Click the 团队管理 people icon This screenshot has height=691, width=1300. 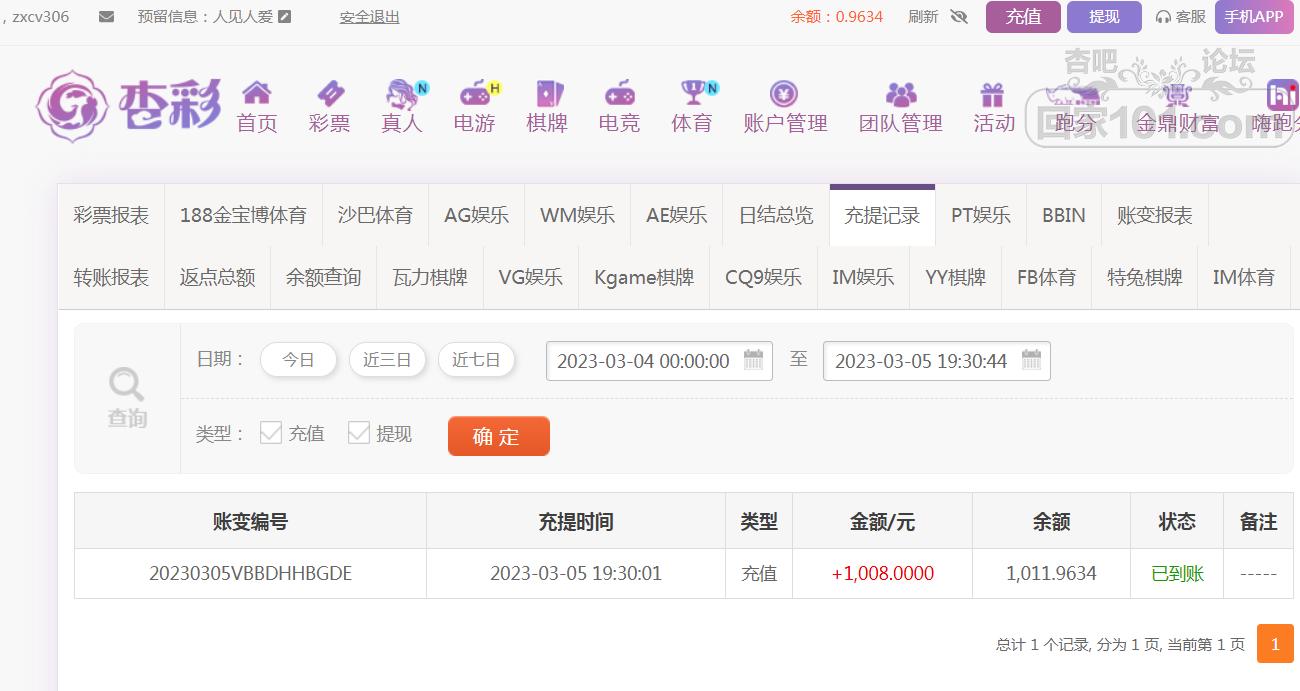900,94
